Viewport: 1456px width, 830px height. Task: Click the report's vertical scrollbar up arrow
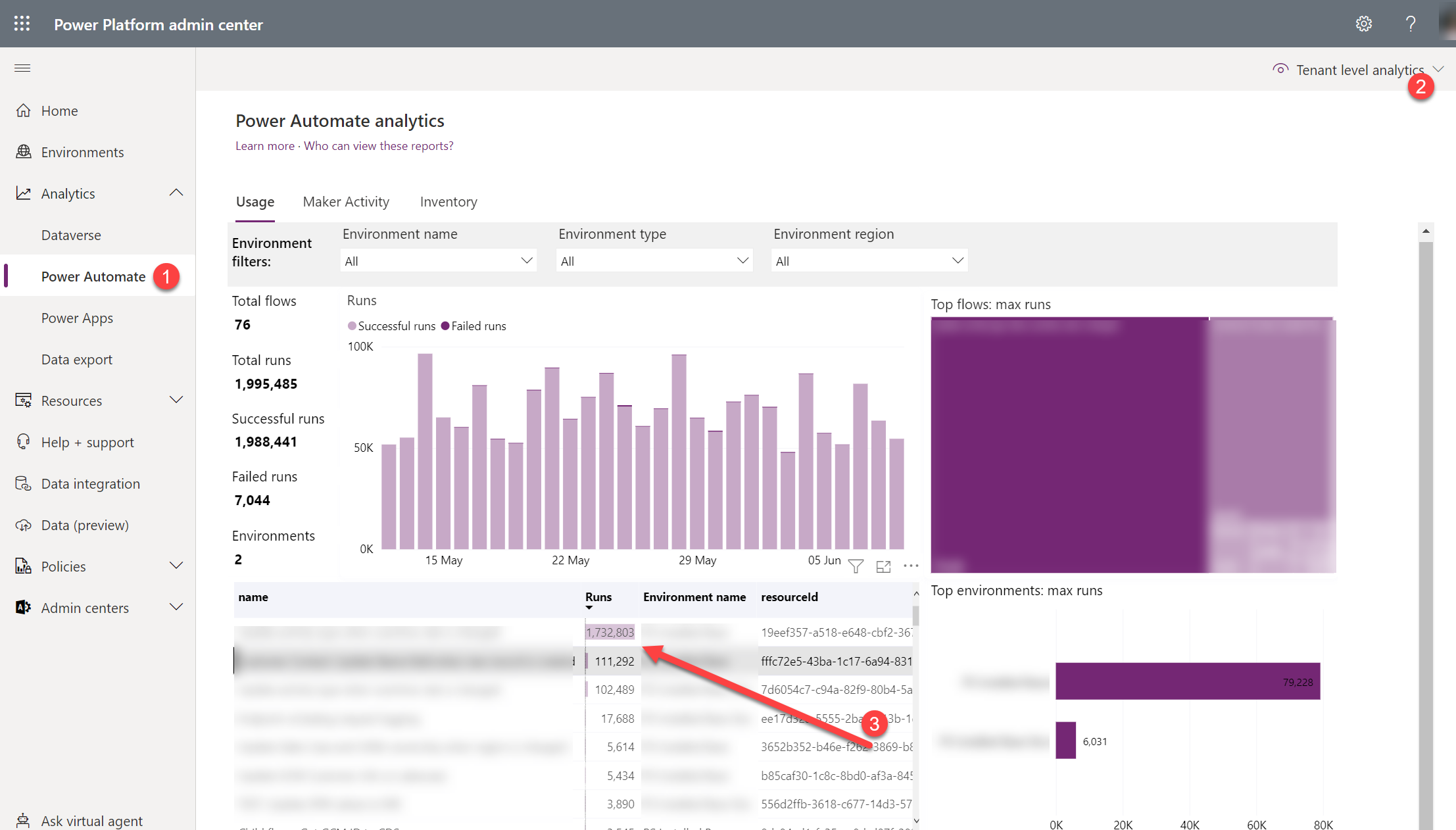pyautogui.click(x=1426, y=231)
